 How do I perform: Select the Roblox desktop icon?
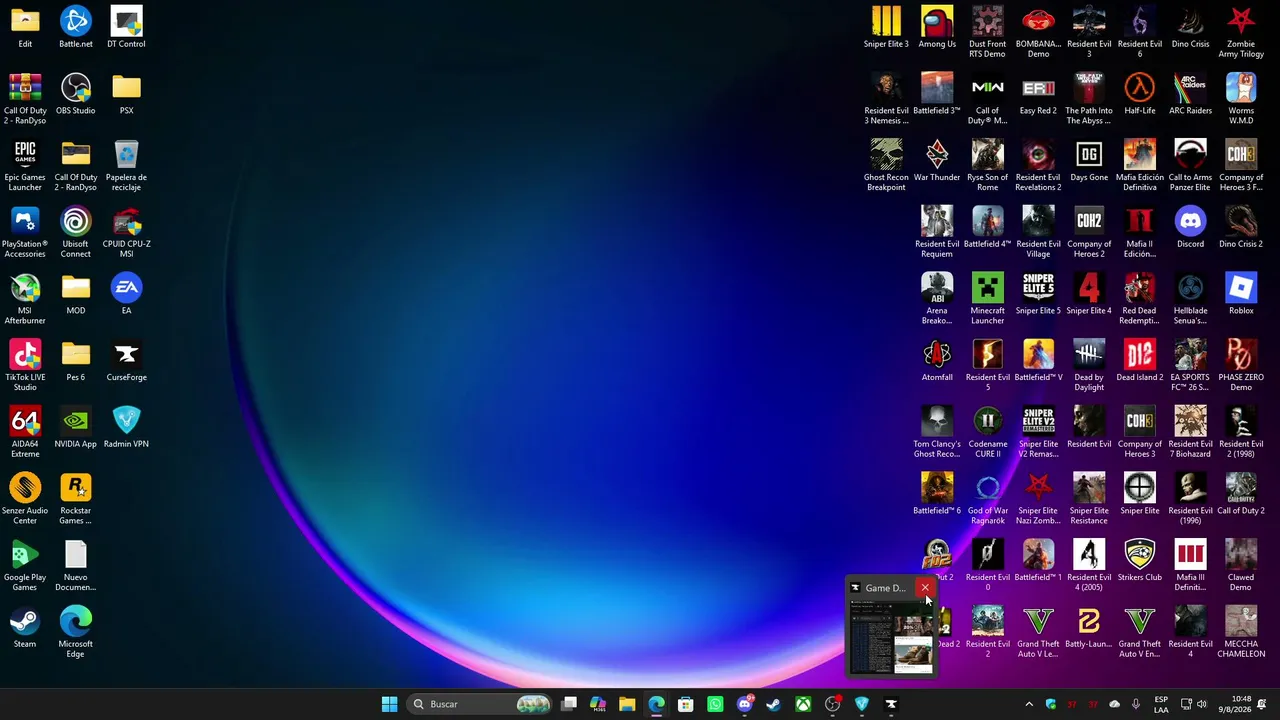1241,294
